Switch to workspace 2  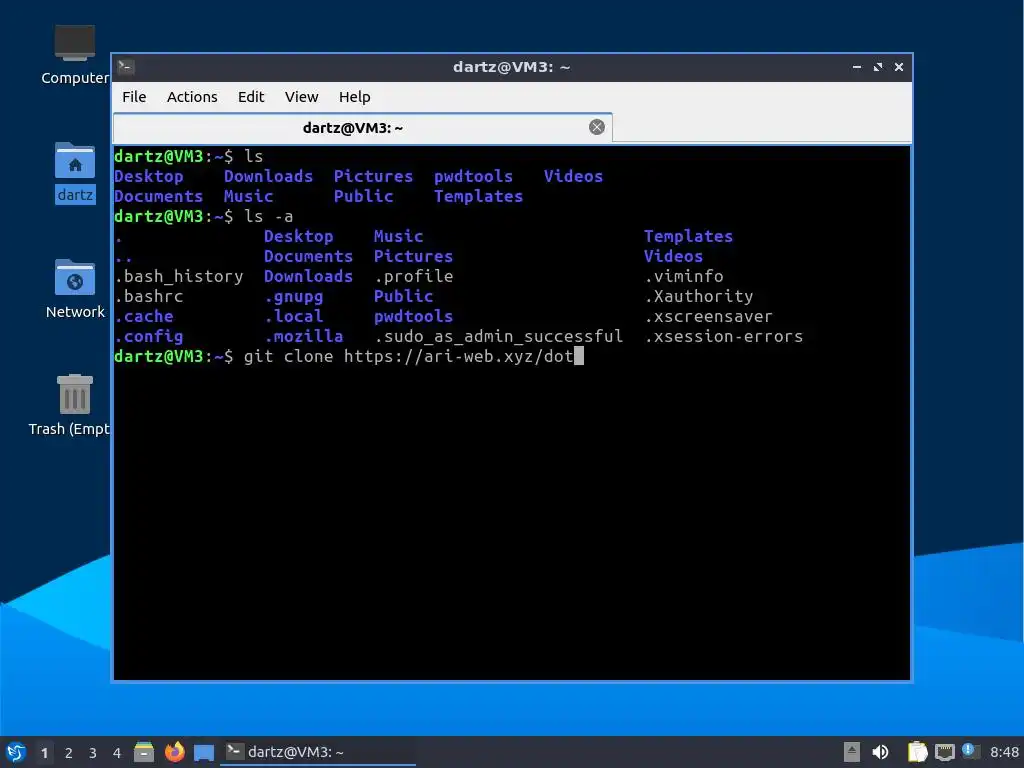click(69, 753)
